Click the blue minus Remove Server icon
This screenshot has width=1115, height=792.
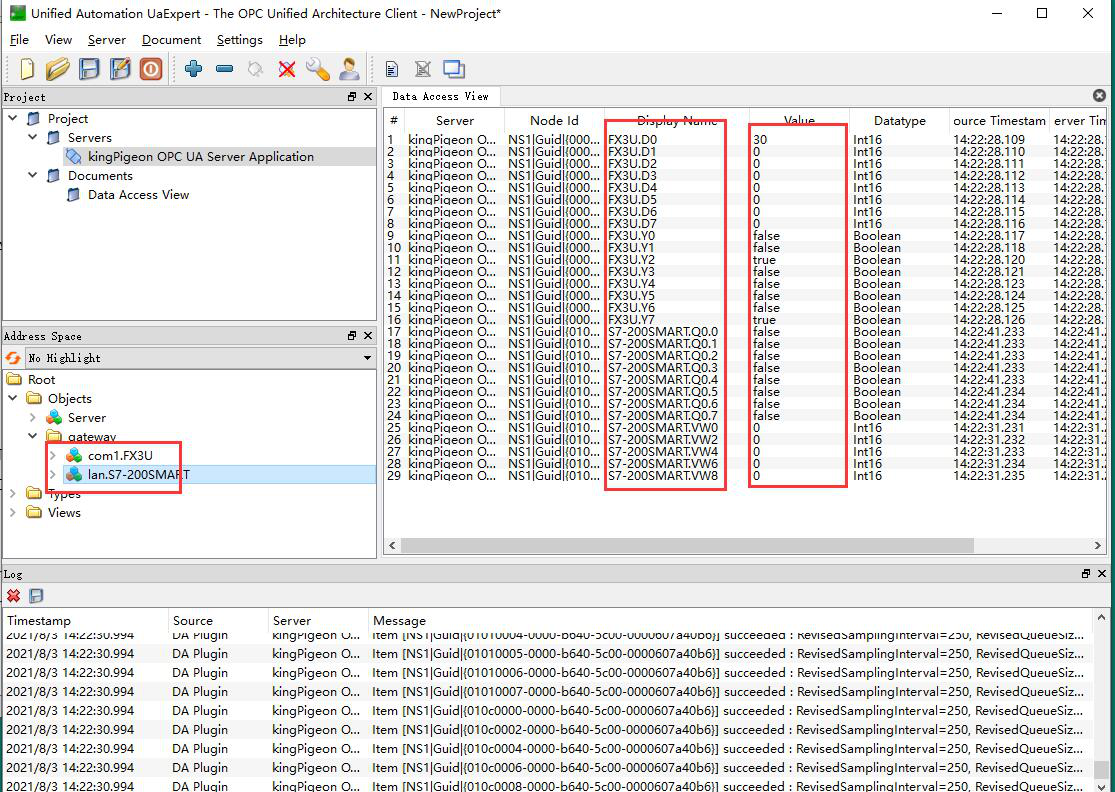click(x=224, y=69)
